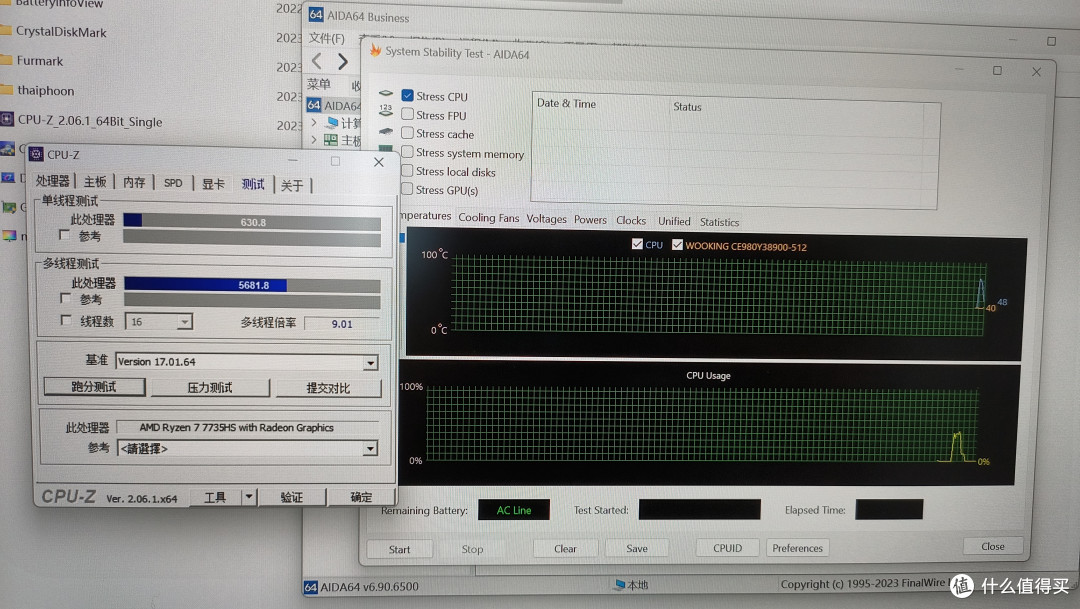Click the AIDA64 status bar logo icon

pos(311,587)
